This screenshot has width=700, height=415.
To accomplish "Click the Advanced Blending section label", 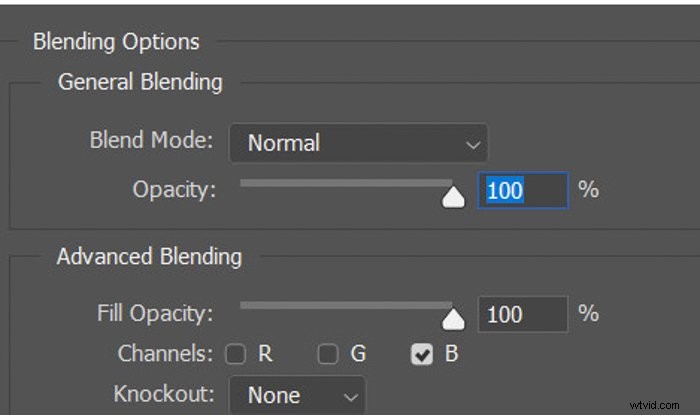I will click(149, 257).
